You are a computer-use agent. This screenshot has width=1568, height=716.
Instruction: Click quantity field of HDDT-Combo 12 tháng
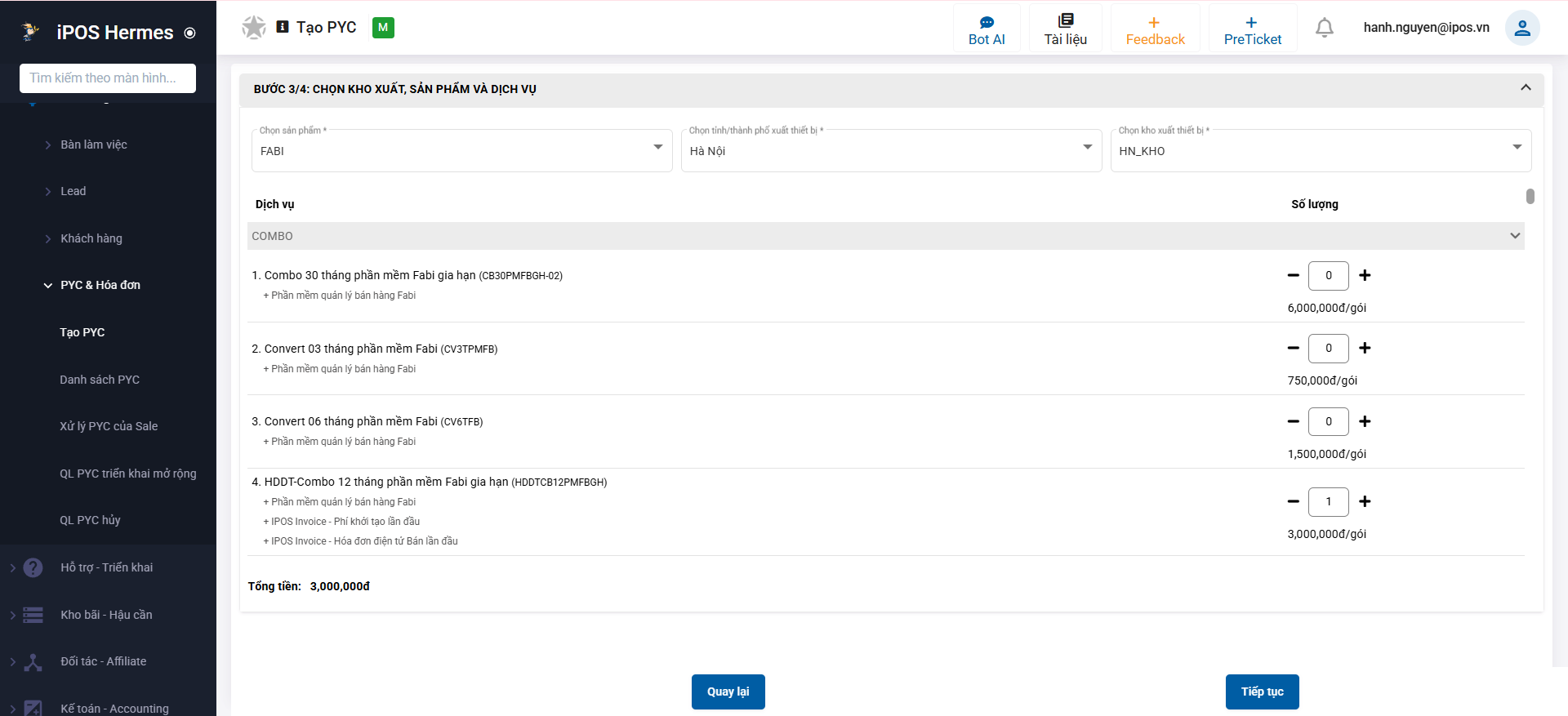coord(1329,502)
